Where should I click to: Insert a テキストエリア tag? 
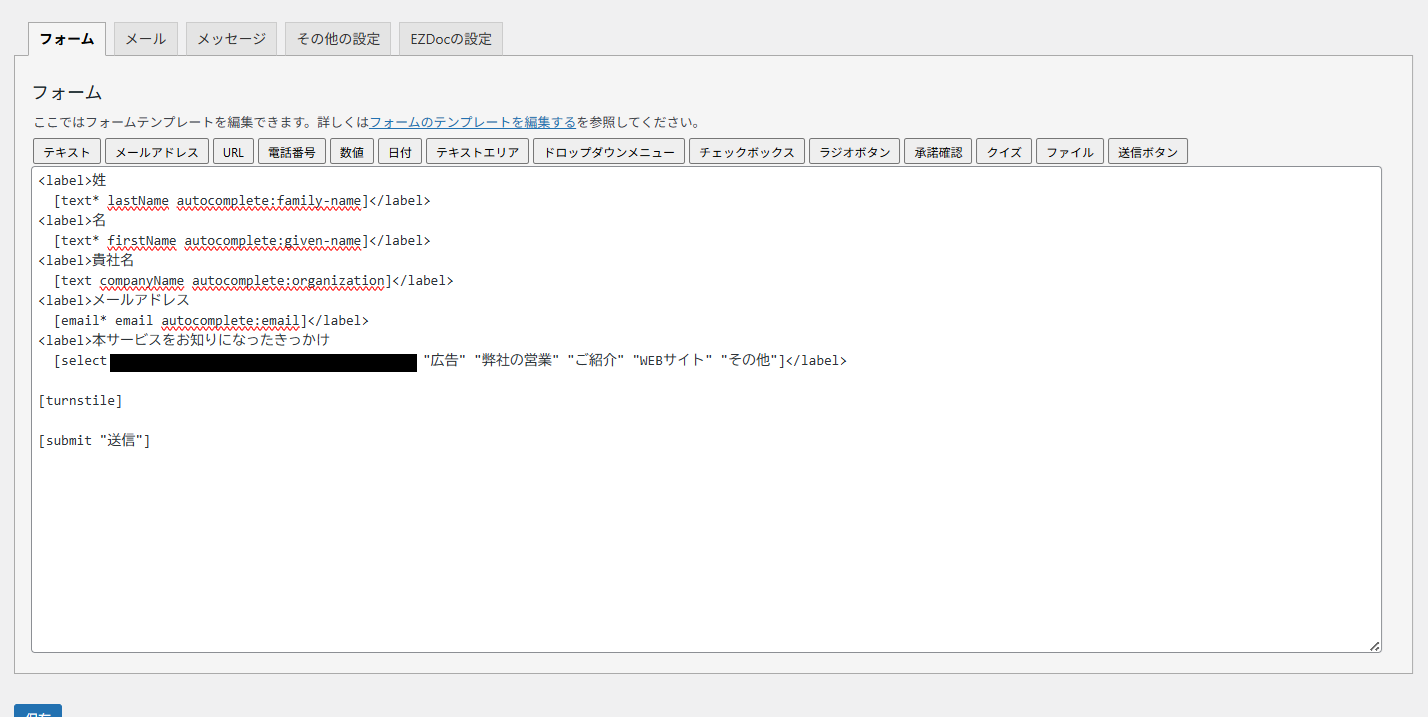(x=477, y=152)
